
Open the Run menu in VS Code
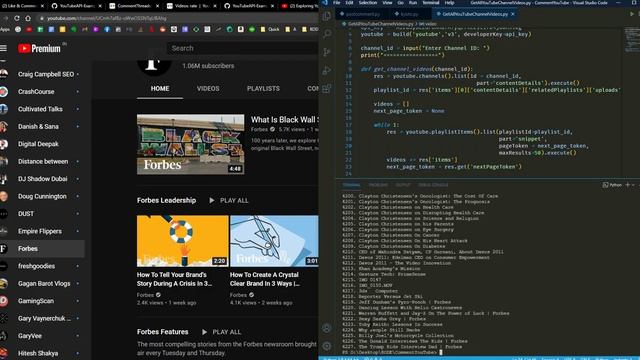tap(413, 2)
